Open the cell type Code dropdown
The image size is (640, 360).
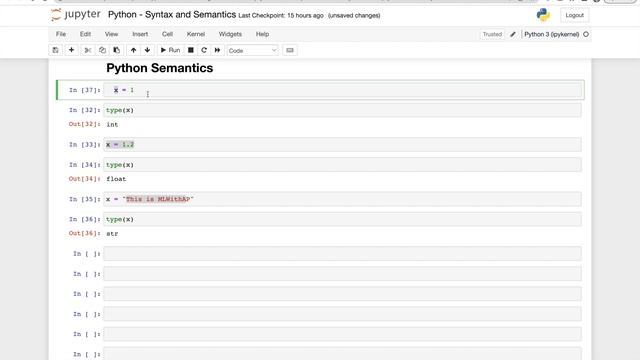[x=253, y=51]
